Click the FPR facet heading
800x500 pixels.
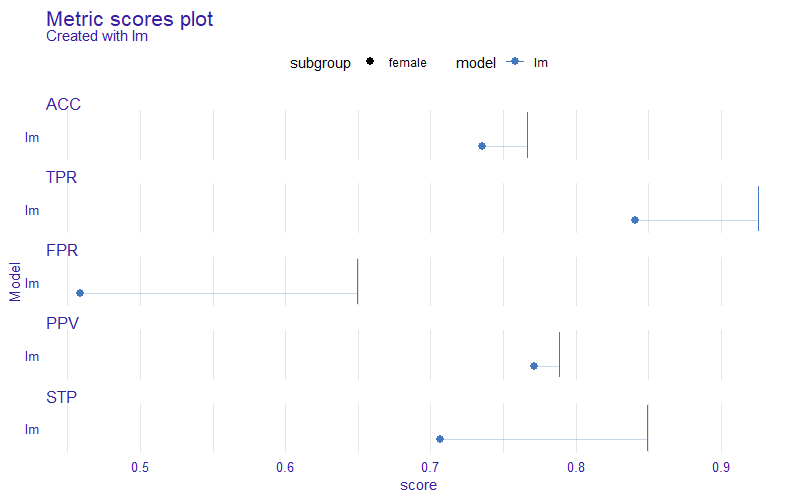click(x=62, y=251)
